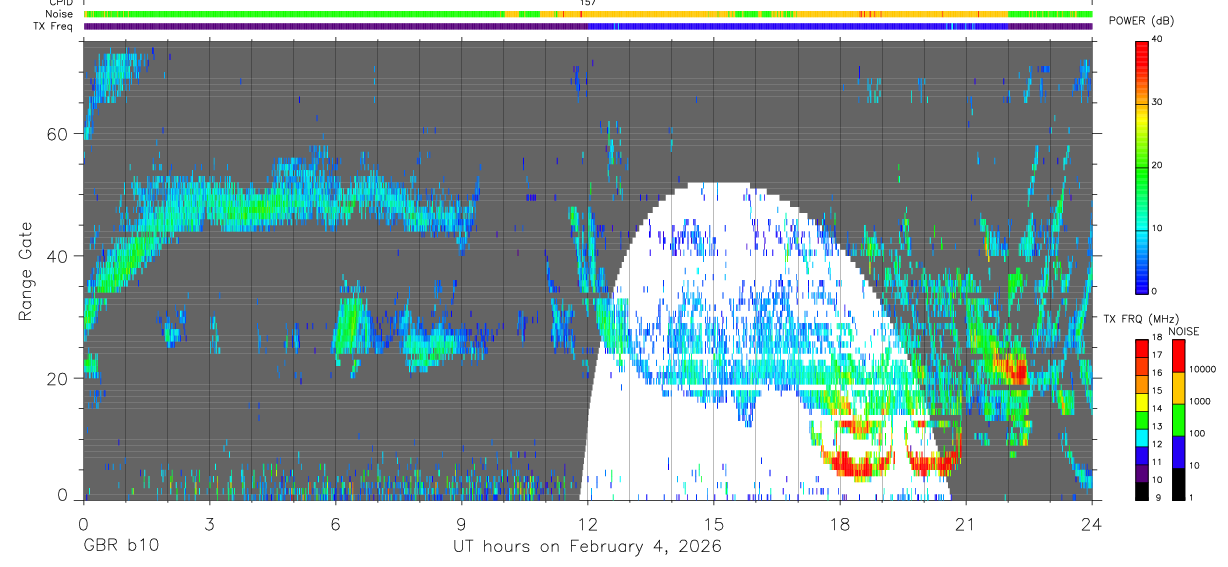Click the CPID row label at top left

click(60, 3)
